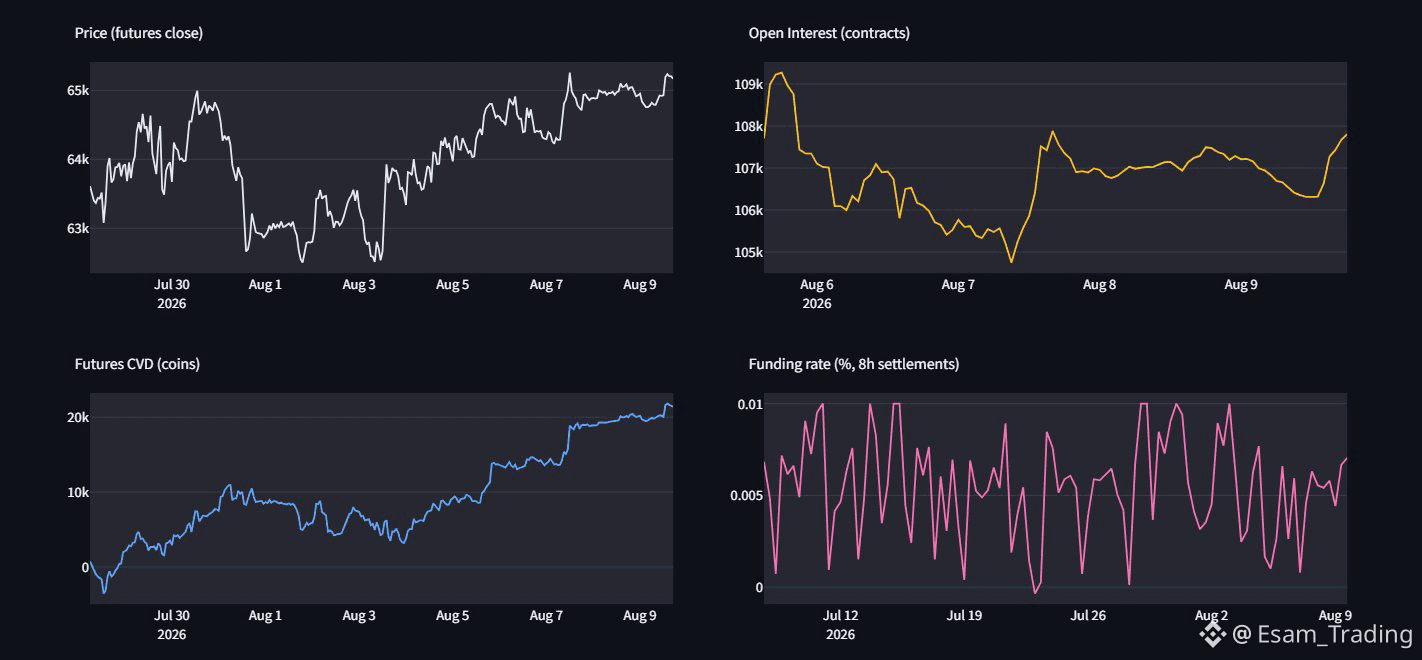Select the 10k label on Futures CVD axis
This screenshot has width=1422, height=660.
pos(78,492)
